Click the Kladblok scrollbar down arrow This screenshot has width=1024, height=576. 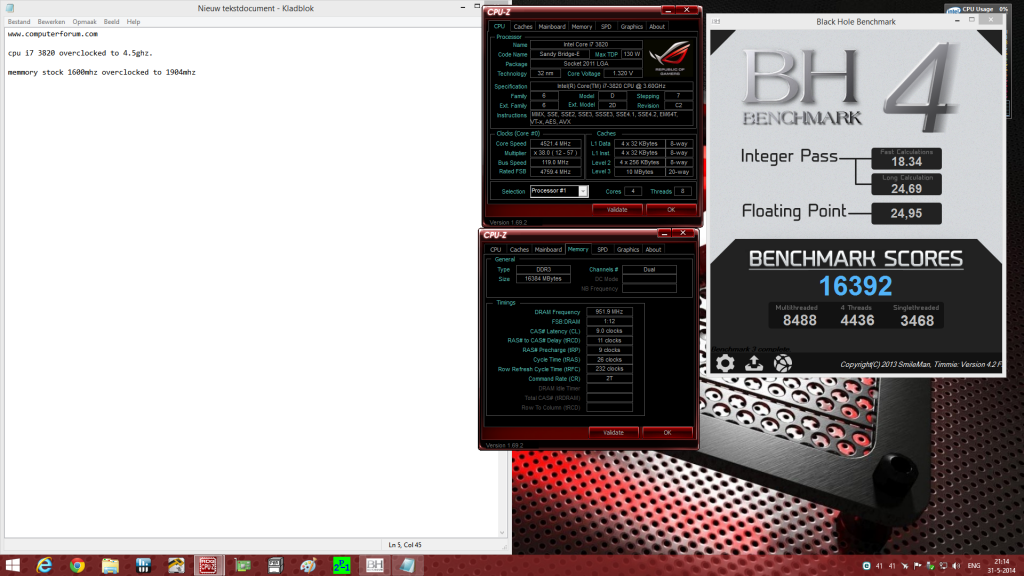tap(502, 533)
